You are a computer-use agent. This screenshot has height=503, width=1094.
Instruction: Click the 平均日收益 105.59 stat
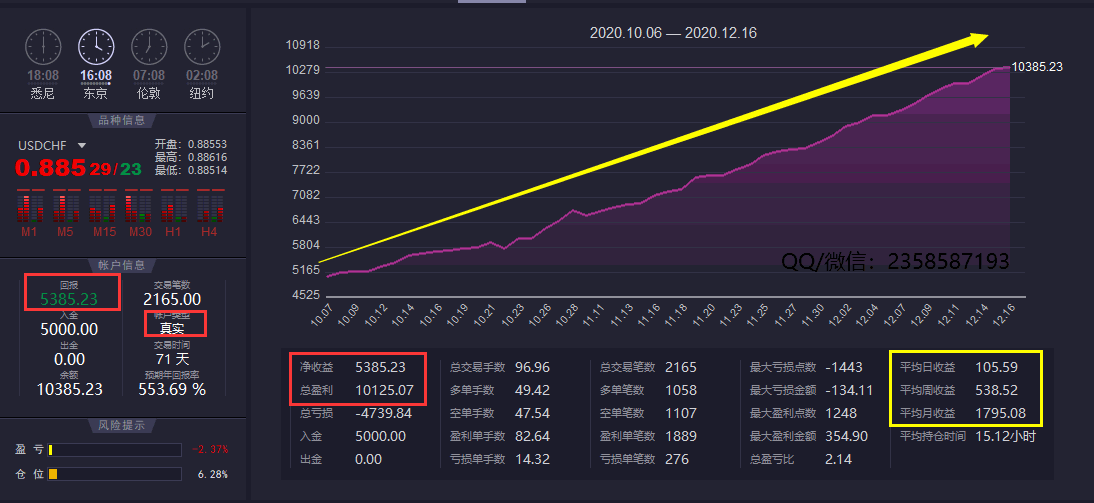pyautogui.click(x=959, y=367)
